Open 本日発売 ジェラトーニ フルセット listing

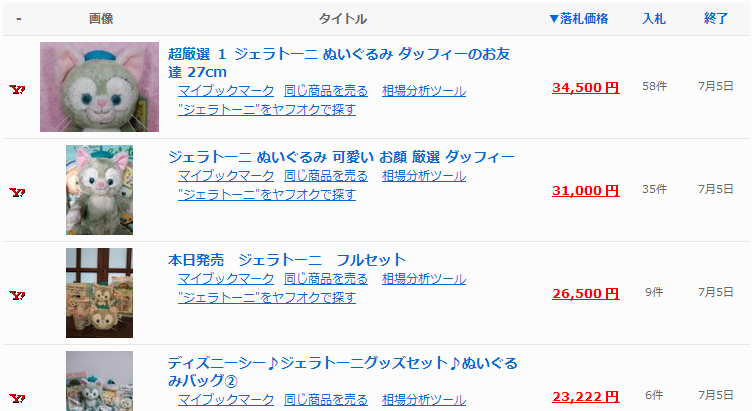287,260
